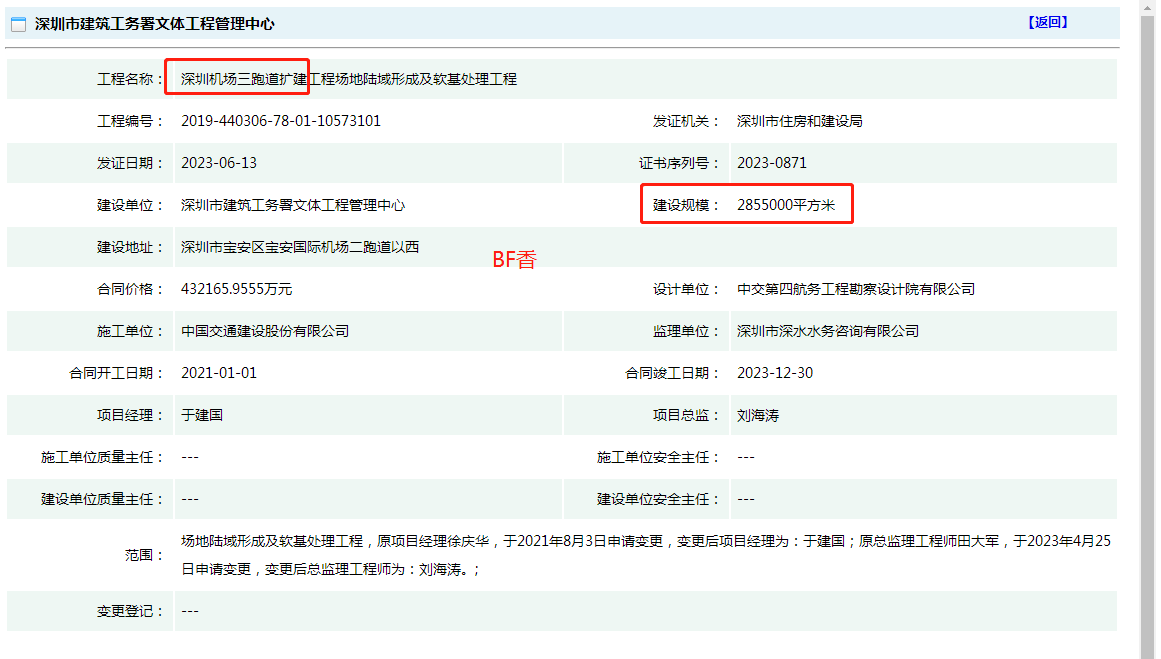1161x659 pixels.
Task: Click the supervision unit 深圳市深水水务咨询有限公司
Action: pyautogui.click(x=827, y=331)
